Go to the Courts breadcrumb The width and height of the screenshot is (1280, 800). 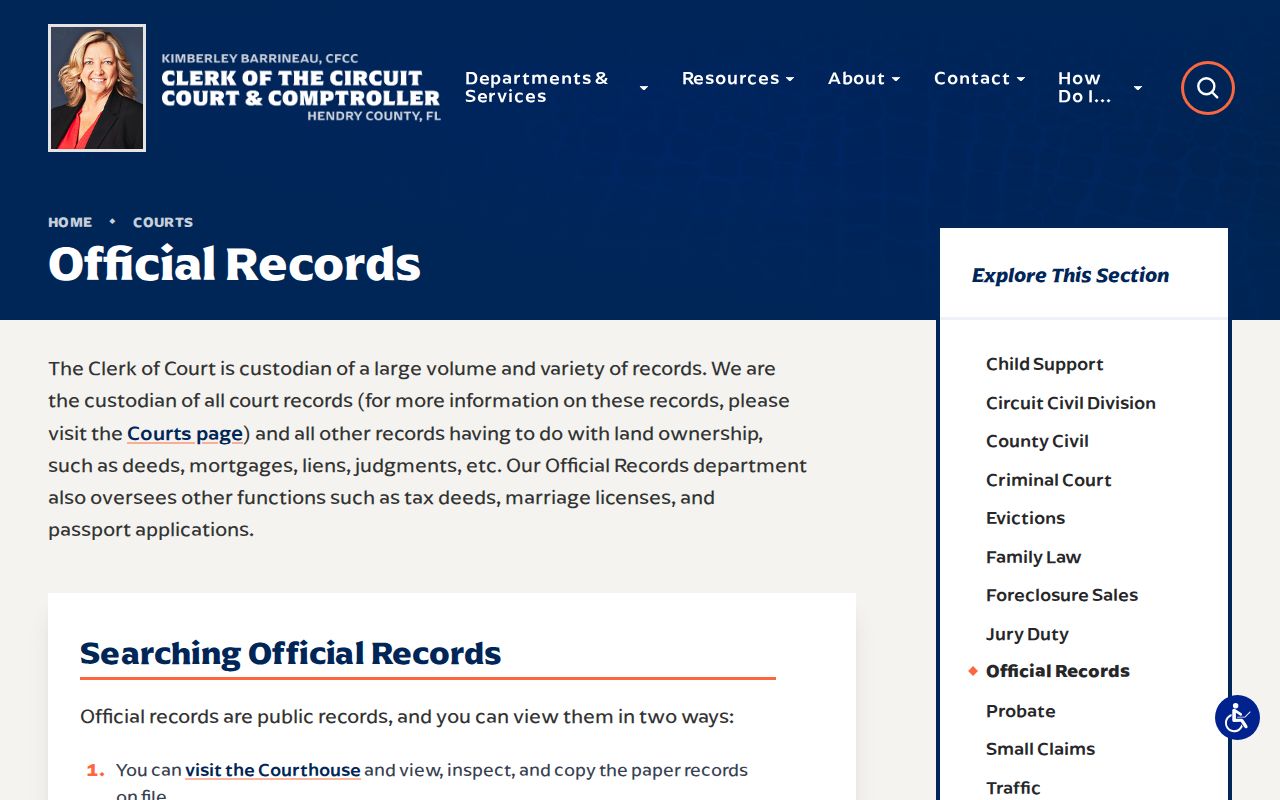point(163,222)
